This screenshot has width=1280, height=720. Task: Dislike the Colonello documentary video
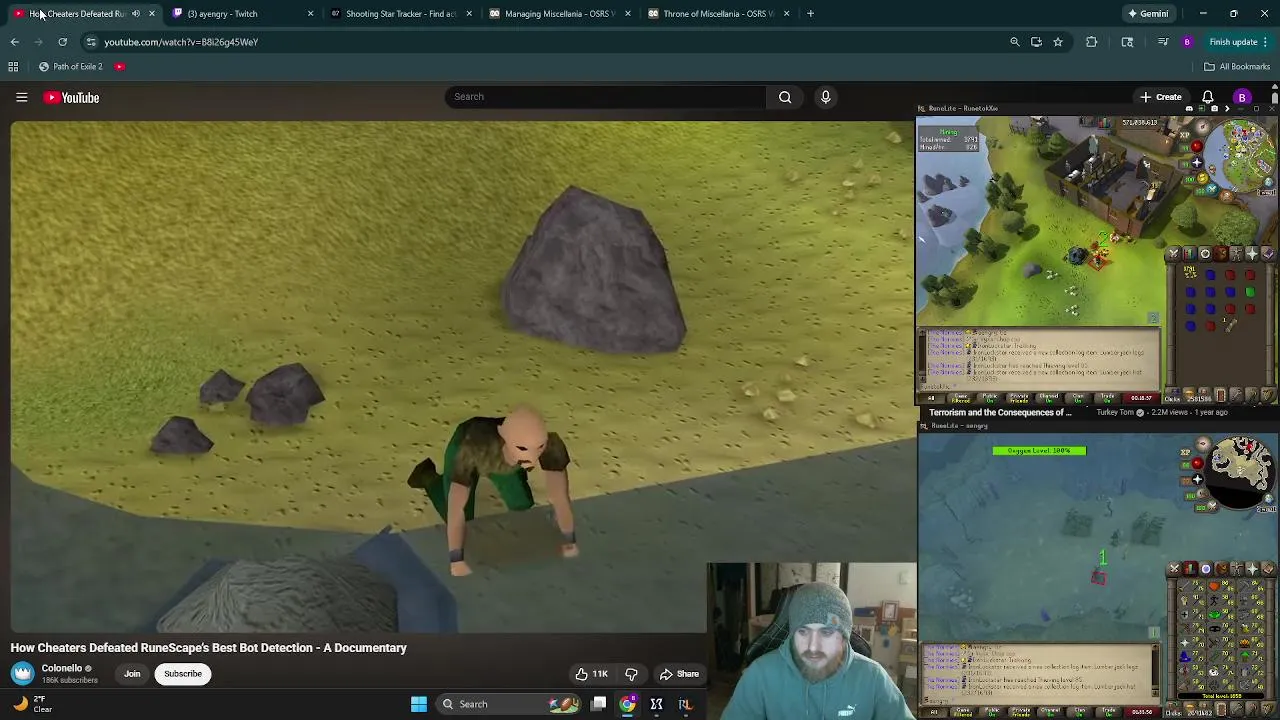(631, 674)
